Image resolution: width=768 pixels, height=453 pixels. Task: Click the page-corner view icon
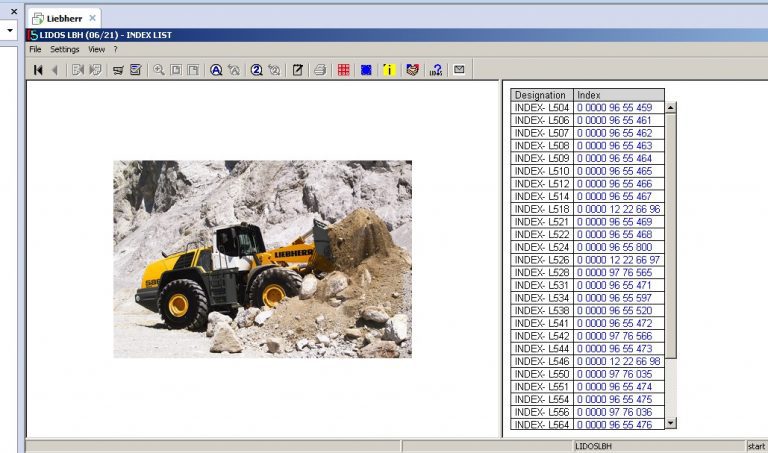click(x=193, y=70)
